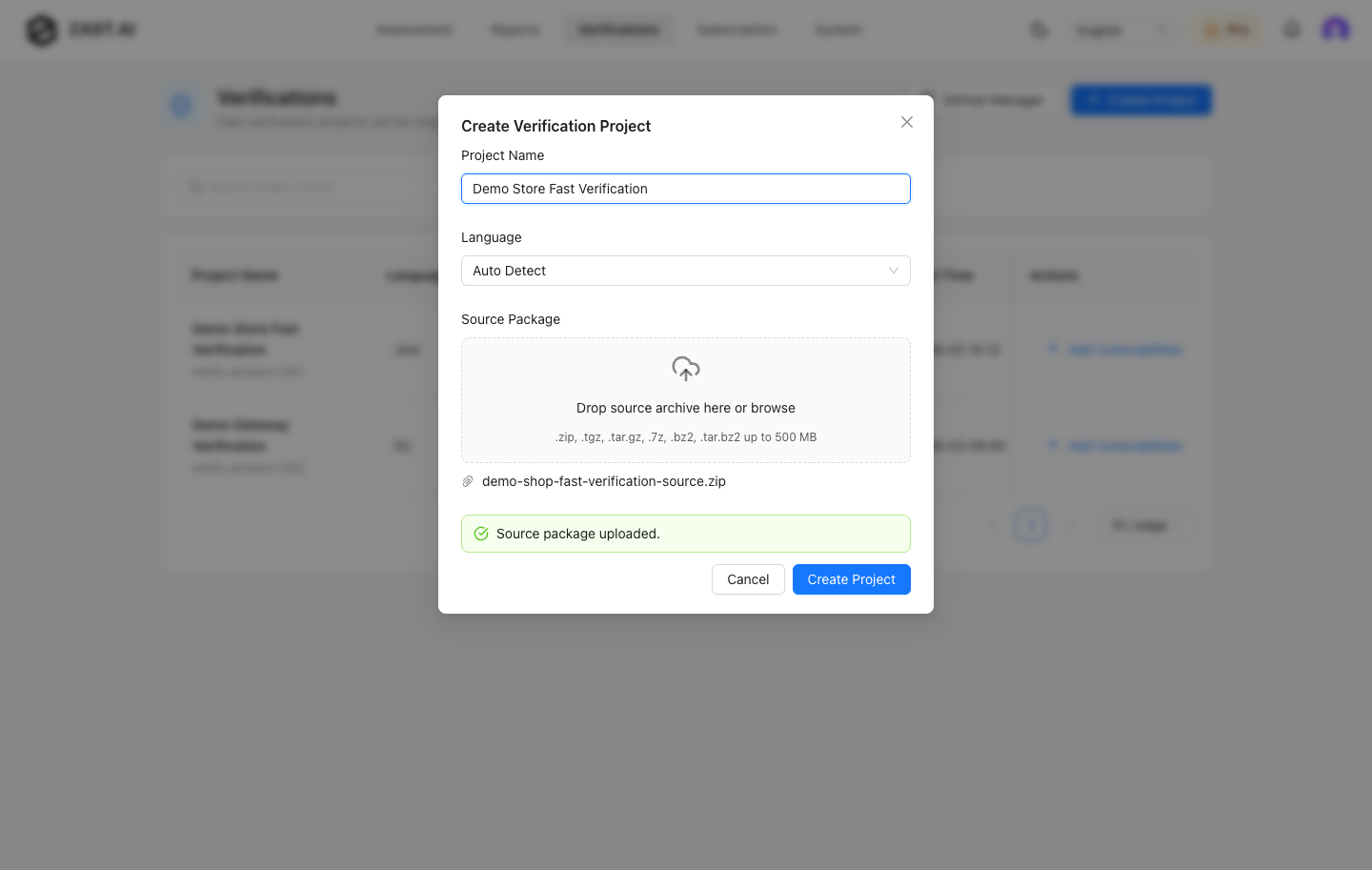The image size is (1372, 870).
Task: Open the System tab in the top navigation
Action: [838, 30]
